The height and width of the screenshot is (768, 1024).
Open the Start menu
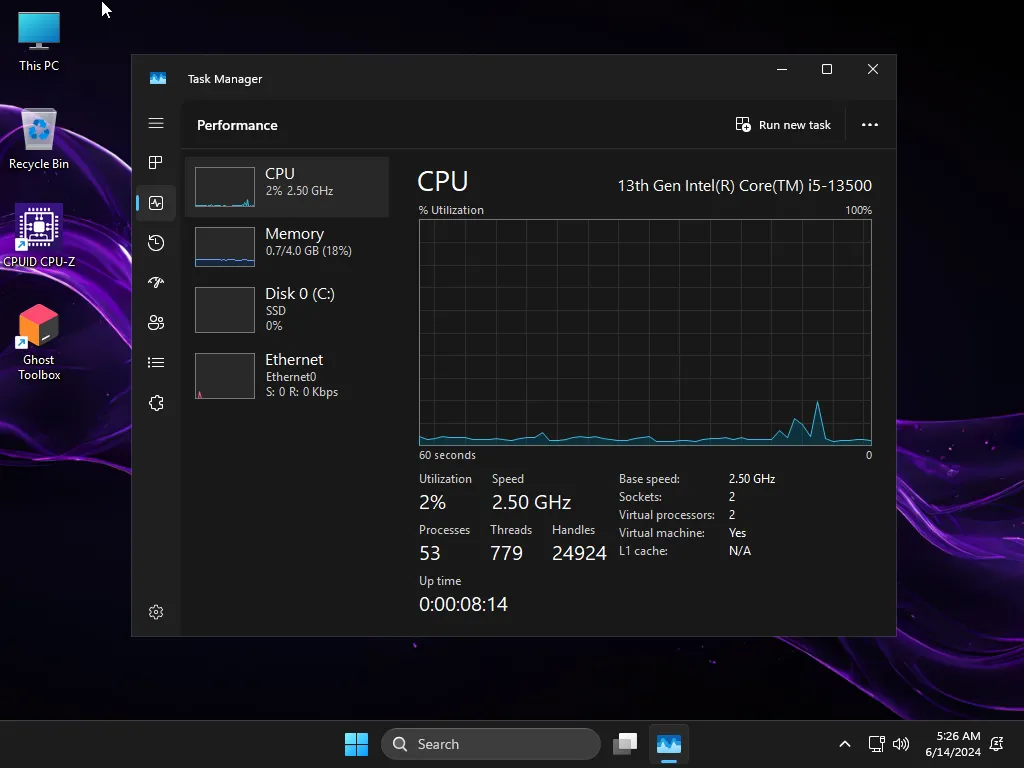tap(356, 744)
